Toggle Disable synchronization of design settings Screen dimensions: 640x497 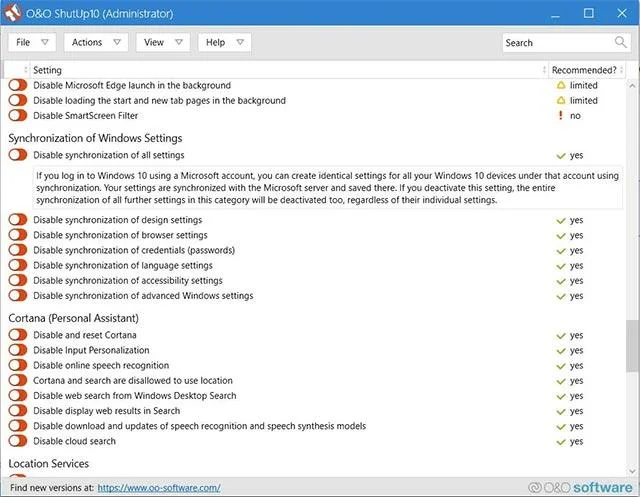pyautogui.click(x=18, y=220)
